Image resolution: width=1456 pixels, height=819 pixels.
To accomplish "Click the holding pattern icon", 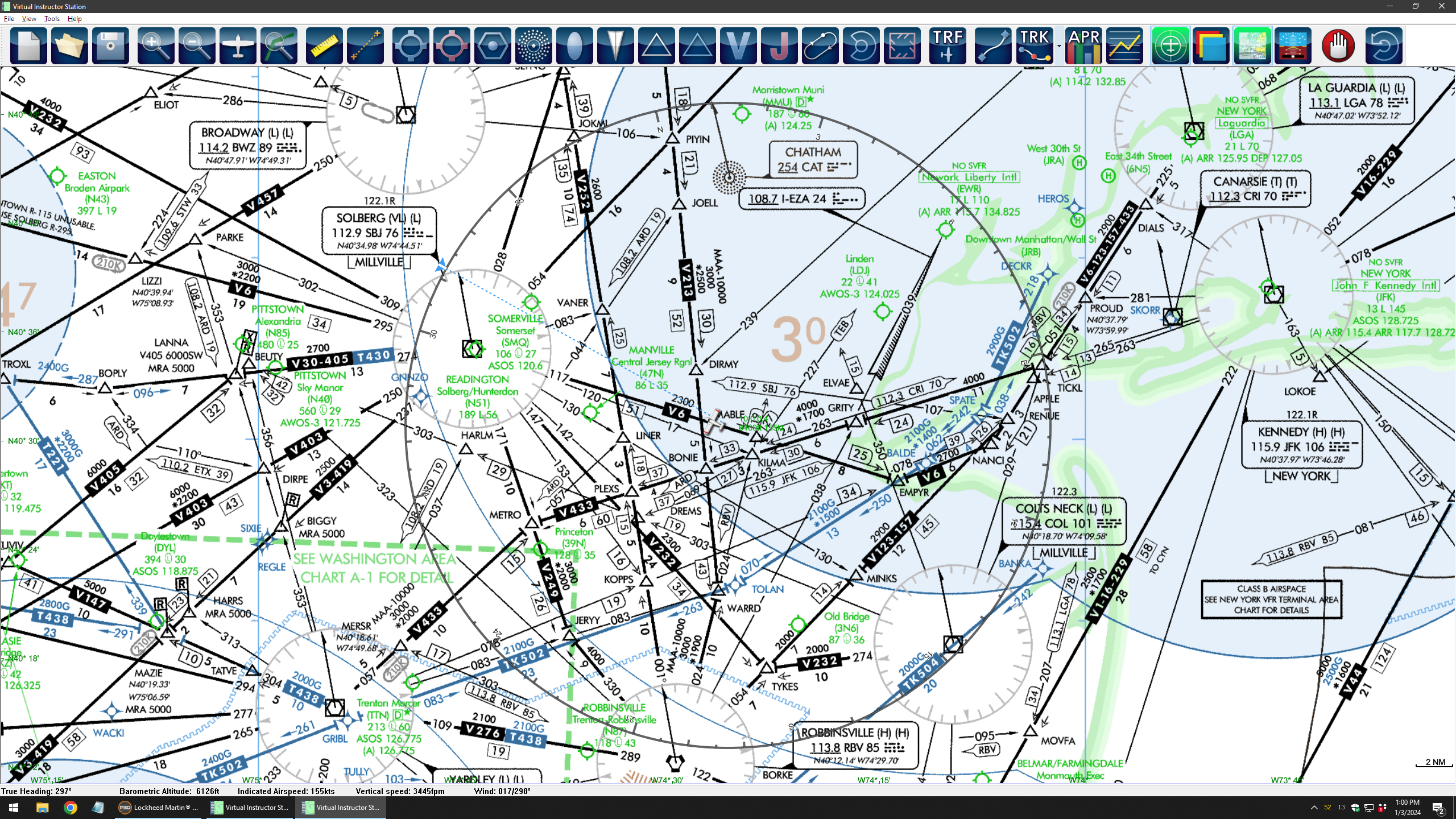I will tap(820, 45).
